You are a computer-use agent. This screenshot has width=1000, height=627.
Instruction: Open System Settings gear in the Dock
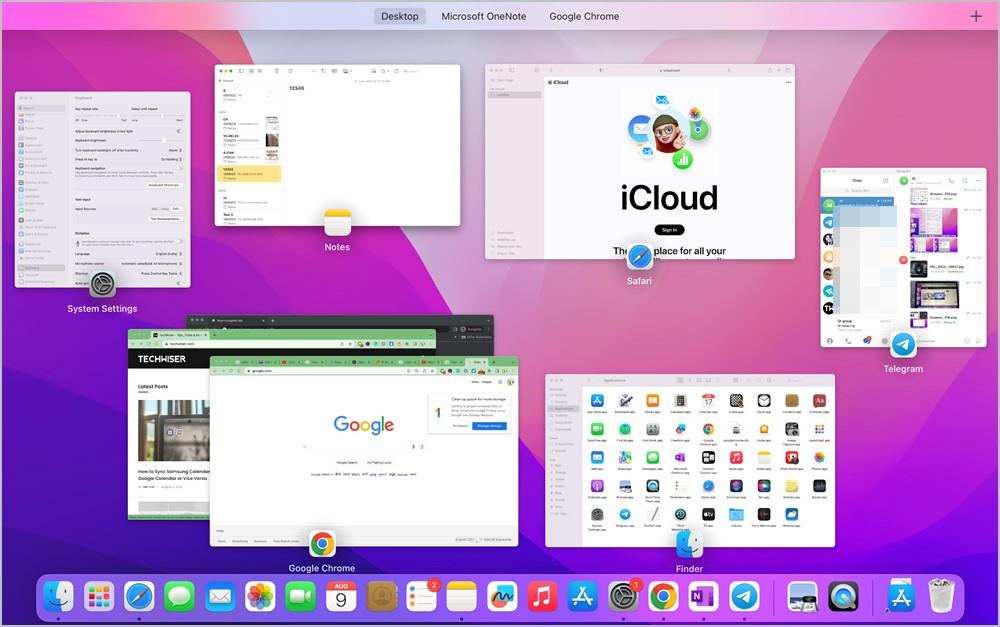click(x=623, y=597)
